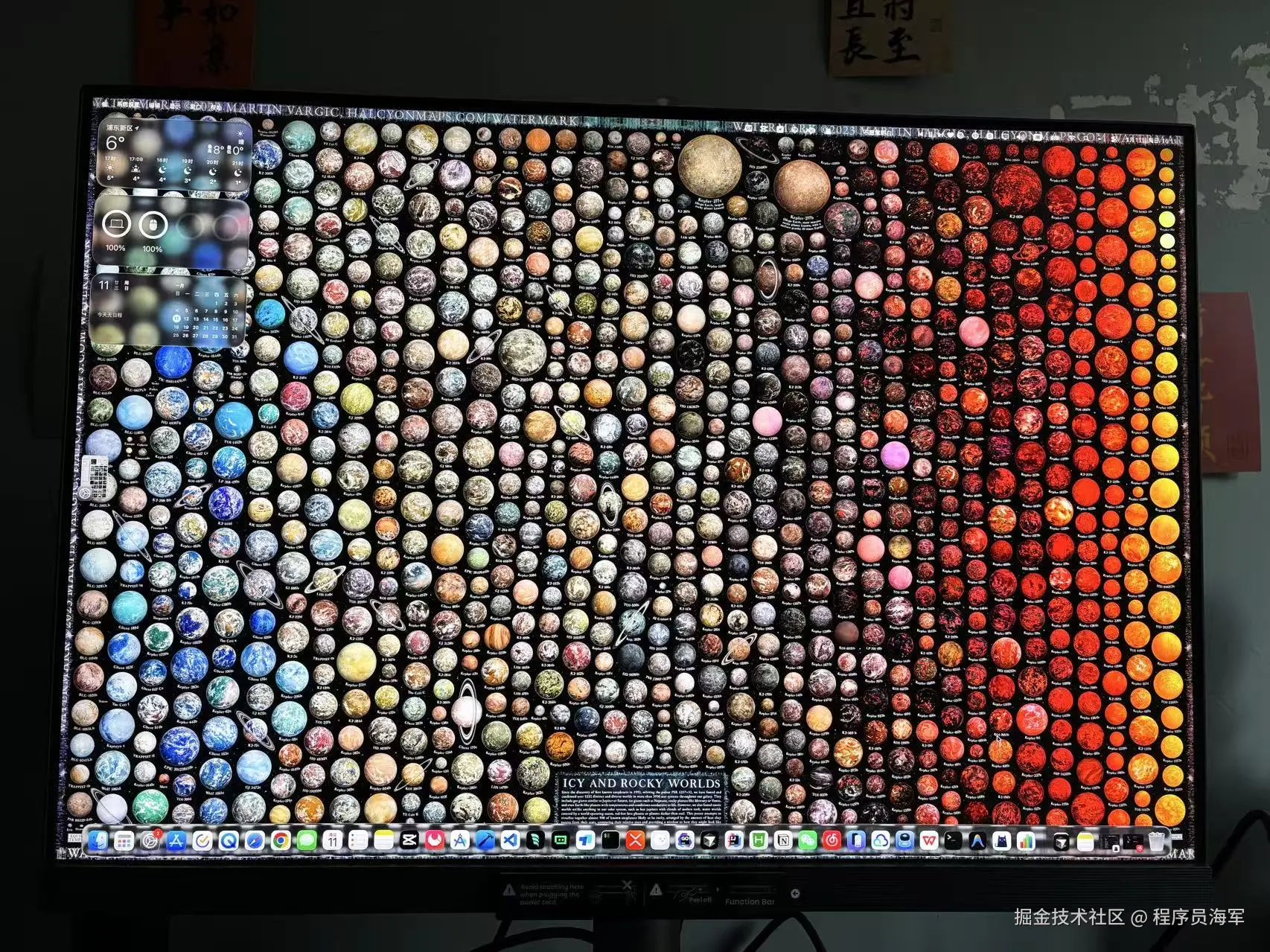Click the 17:09 sunset forecast entry

point(135,169)
